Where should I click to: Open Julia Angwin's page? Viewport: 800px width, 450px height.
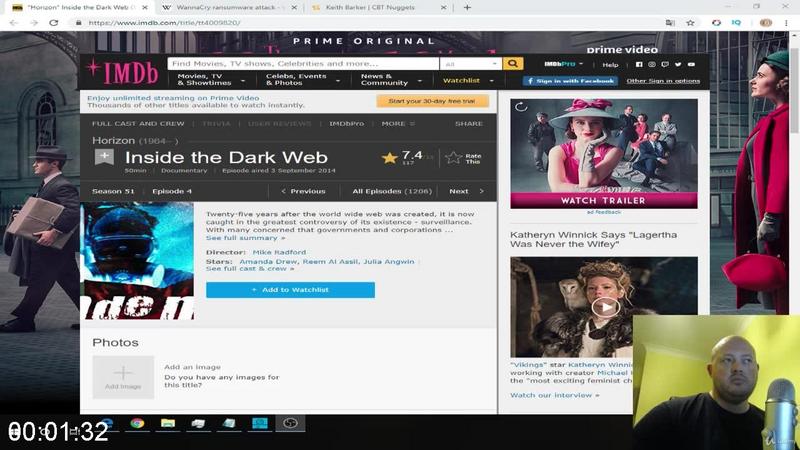tap(389, 261)
